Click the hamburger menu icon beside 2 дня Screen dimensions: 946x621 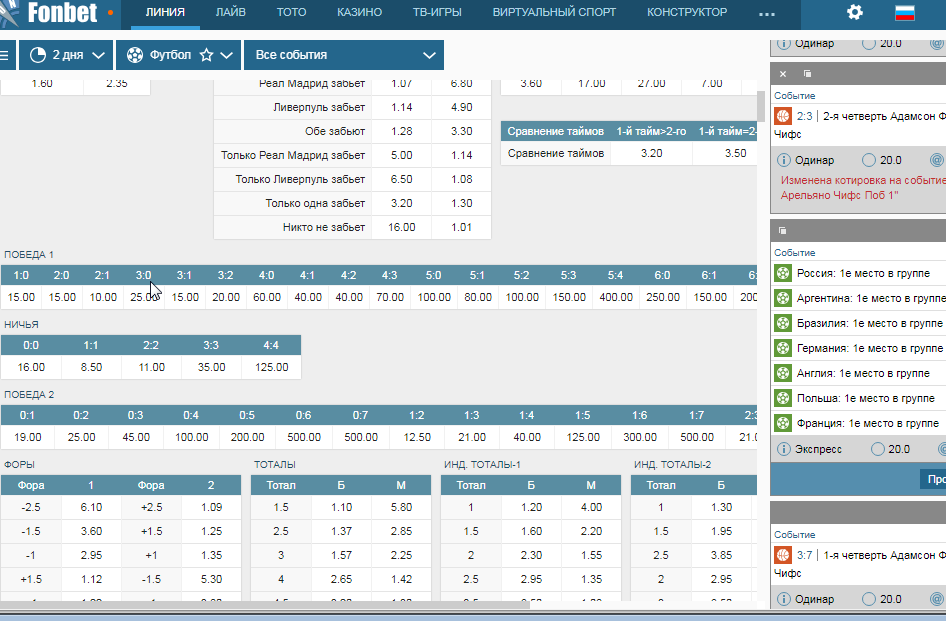(x=4, y=55)
